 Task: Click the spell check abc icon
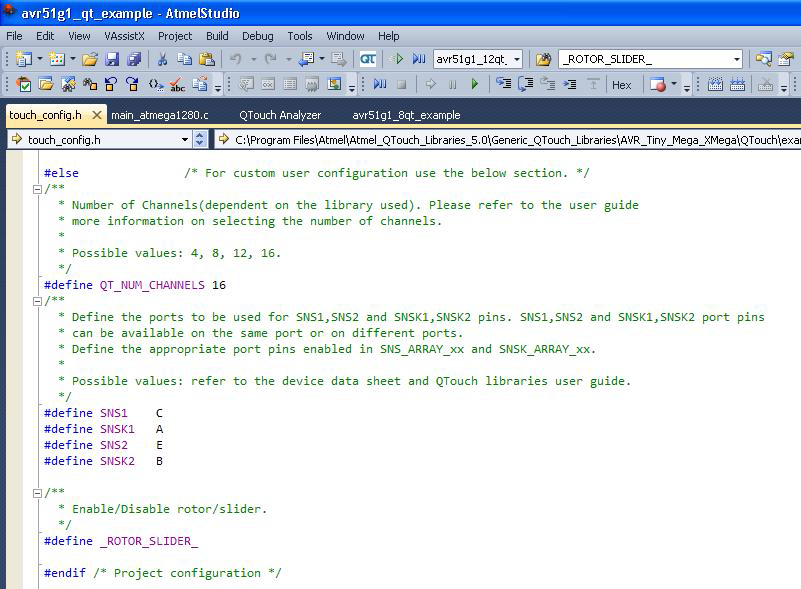tap(177, 85)
